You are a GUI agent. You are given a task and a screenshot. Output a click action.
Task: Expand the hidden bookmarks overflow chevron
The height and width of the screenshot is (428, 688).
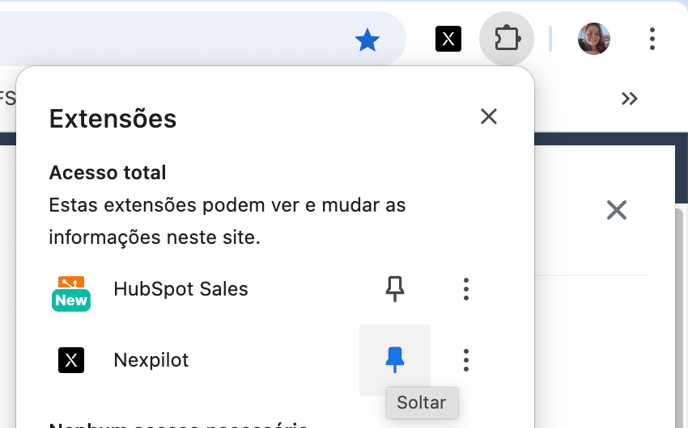tap(629, 98)
